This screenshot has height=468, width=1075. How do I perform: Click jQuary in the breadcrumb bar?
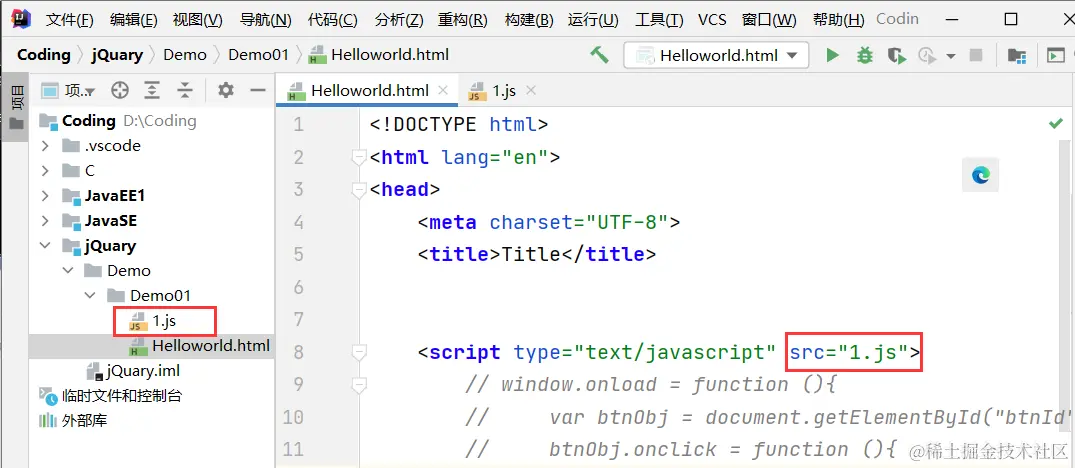coord(117,55)
